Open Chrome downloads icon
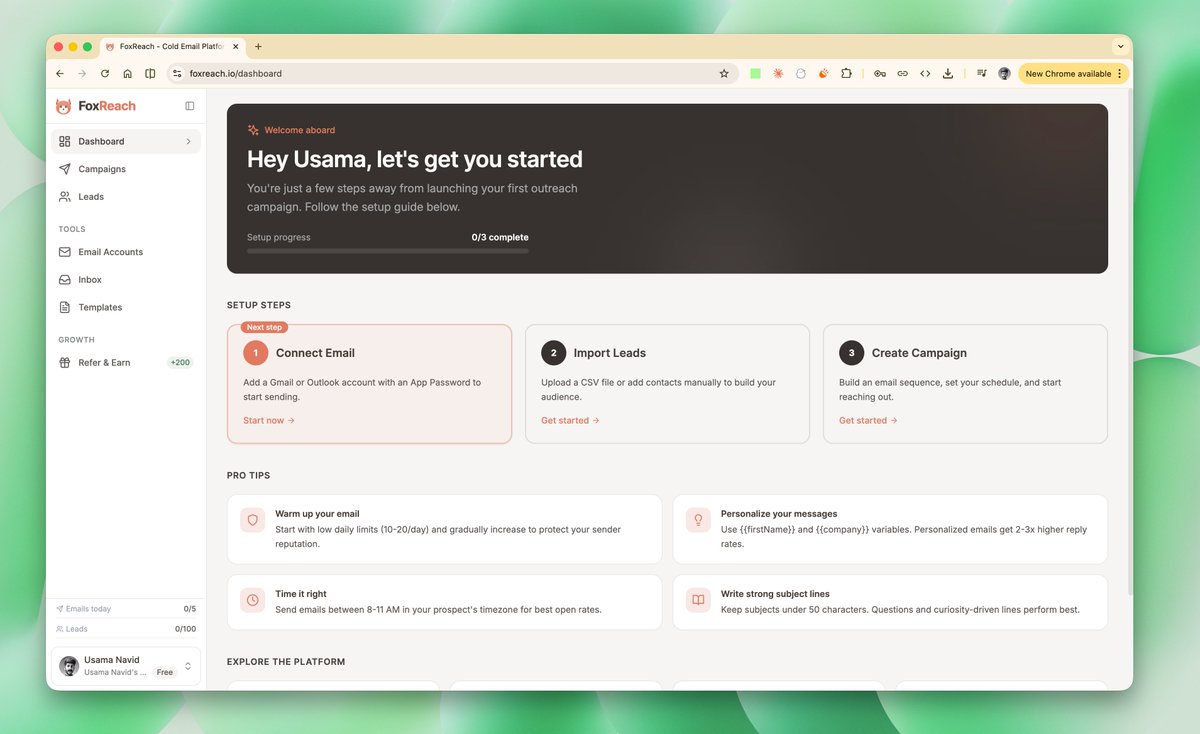This screenshot has width=1200, height=734. [948, 74]
